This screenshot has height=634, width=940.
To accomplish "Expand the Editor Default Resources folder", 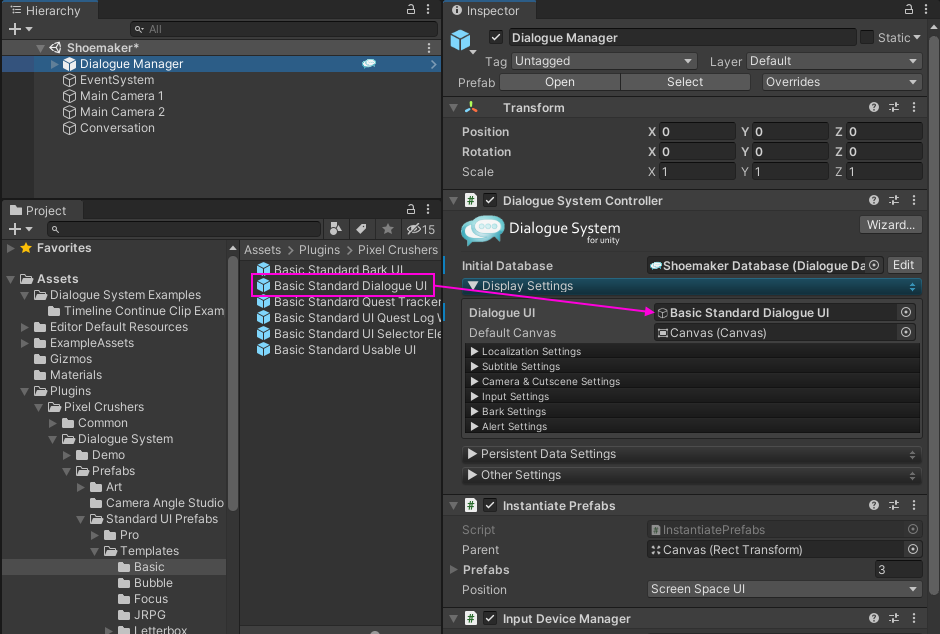I will (x=25, y=327).
